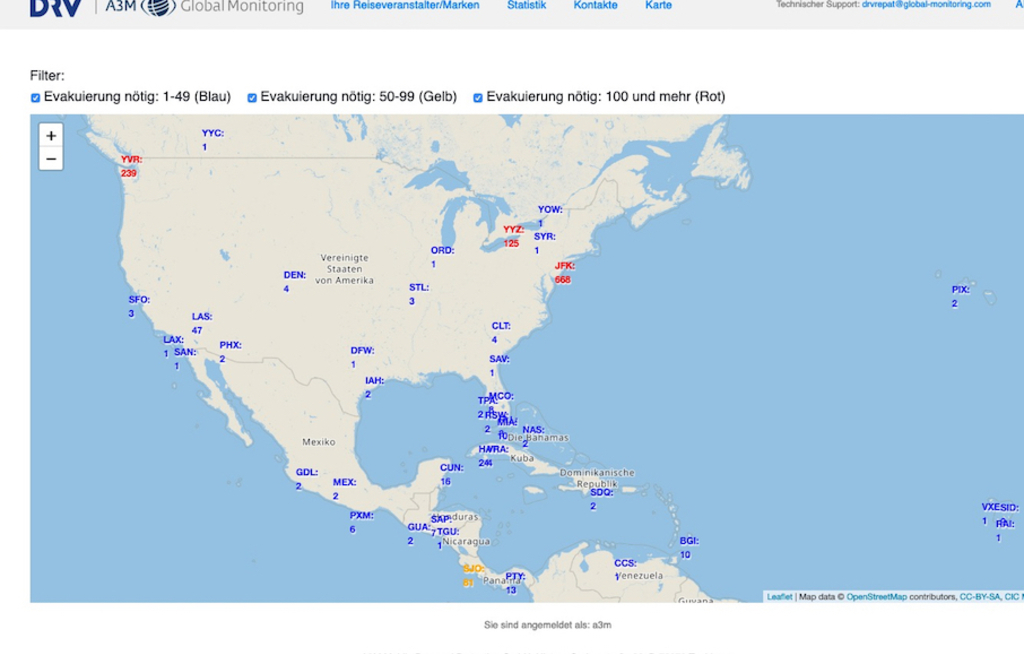This screenshot has width=1024, height=654.
Task: Select the PXM marker showing 6
Action: pos(361,522)
